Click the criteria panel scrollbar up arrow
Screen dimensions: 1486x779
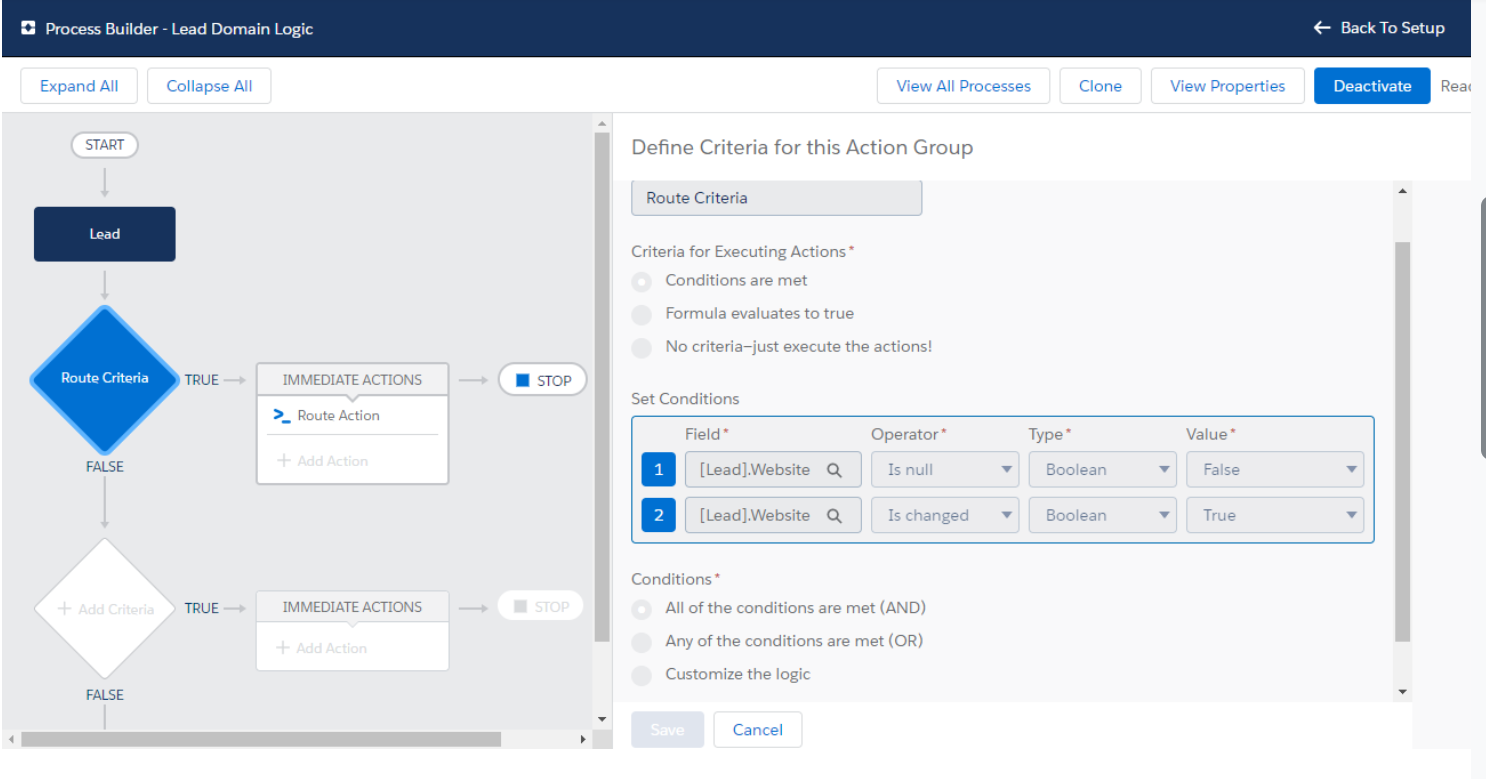(1402, 191)
